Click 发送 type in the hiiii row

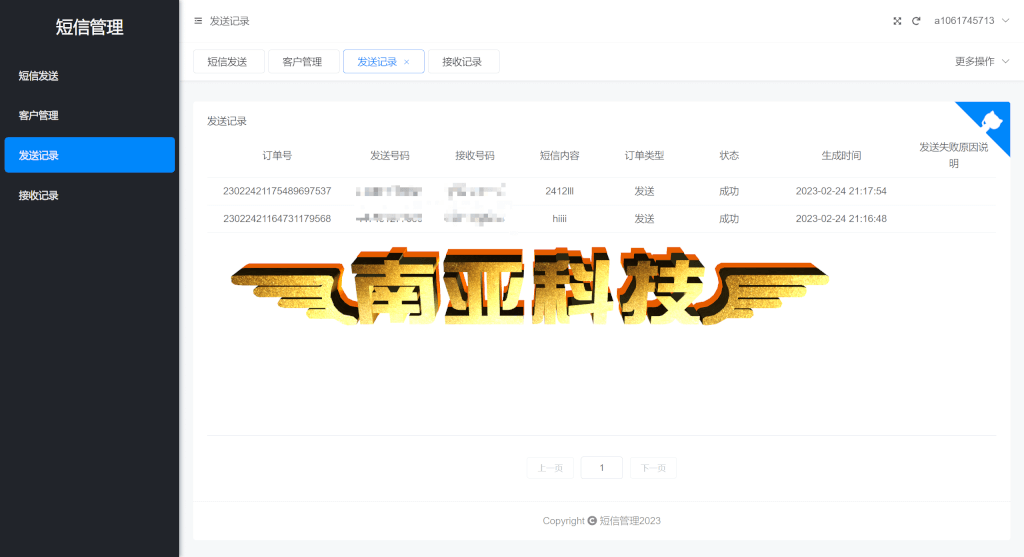(645, 219)
